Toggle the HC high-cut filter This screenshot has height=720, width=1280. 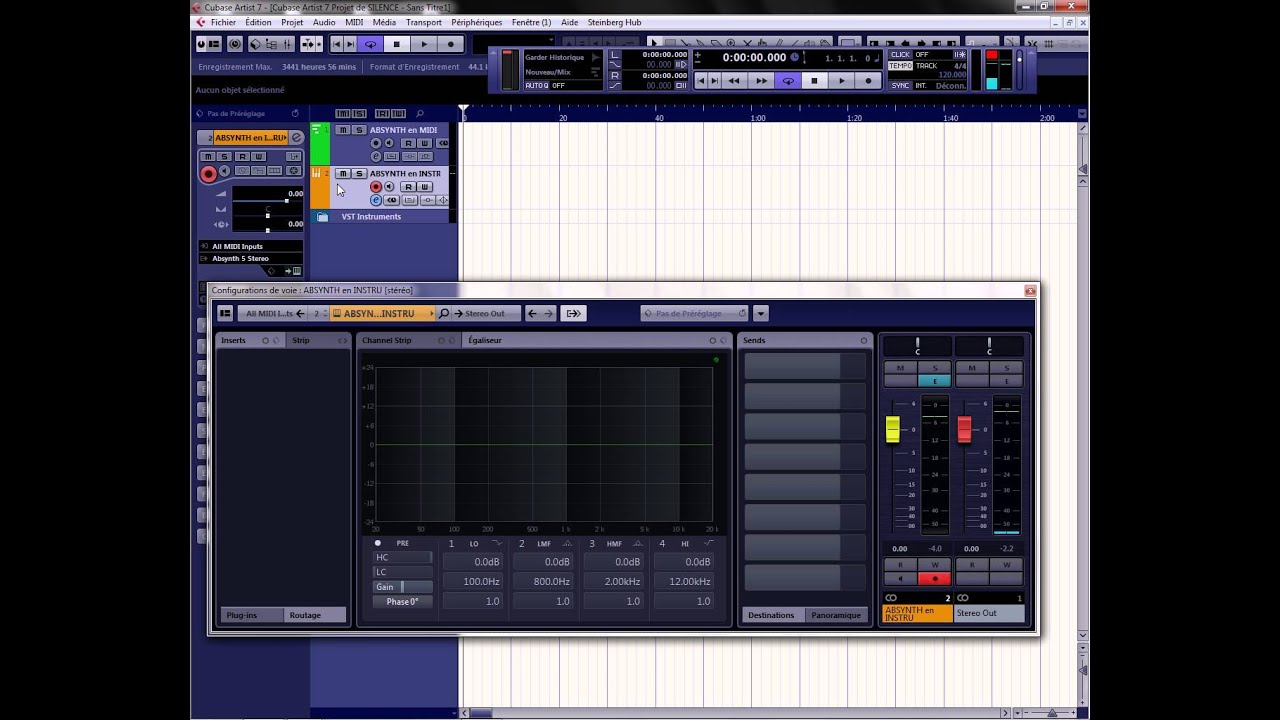coord(402,558)
